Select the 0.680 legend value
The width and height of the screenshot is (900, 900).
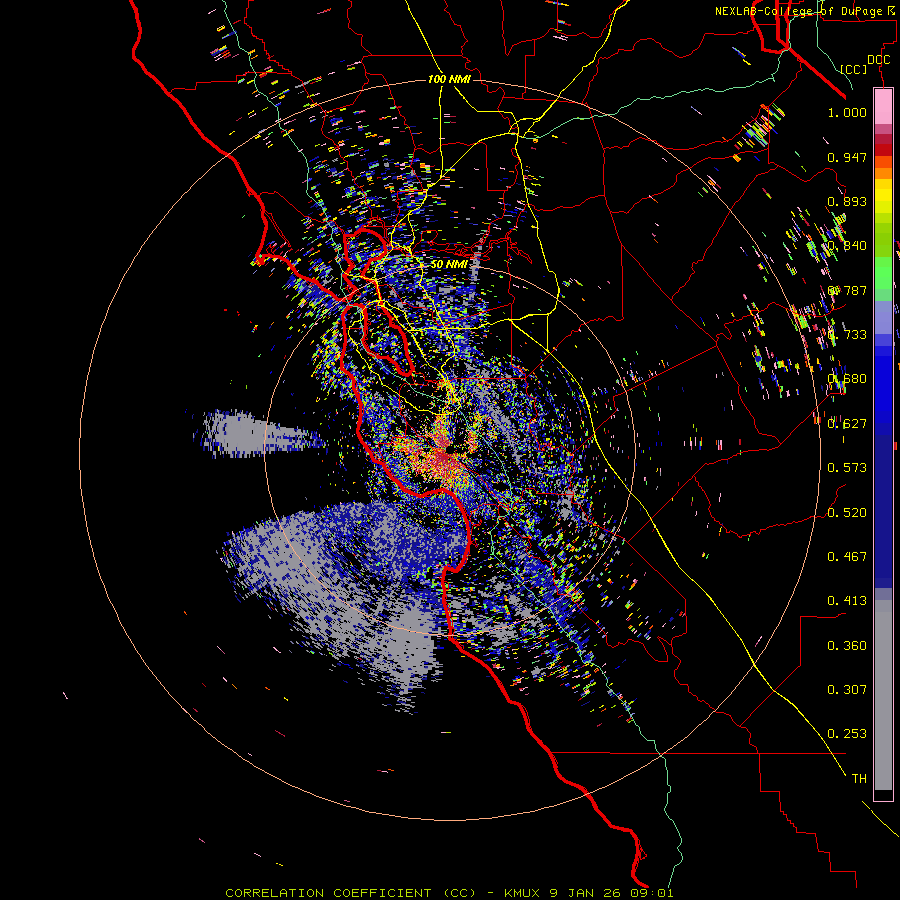(847, 379)
